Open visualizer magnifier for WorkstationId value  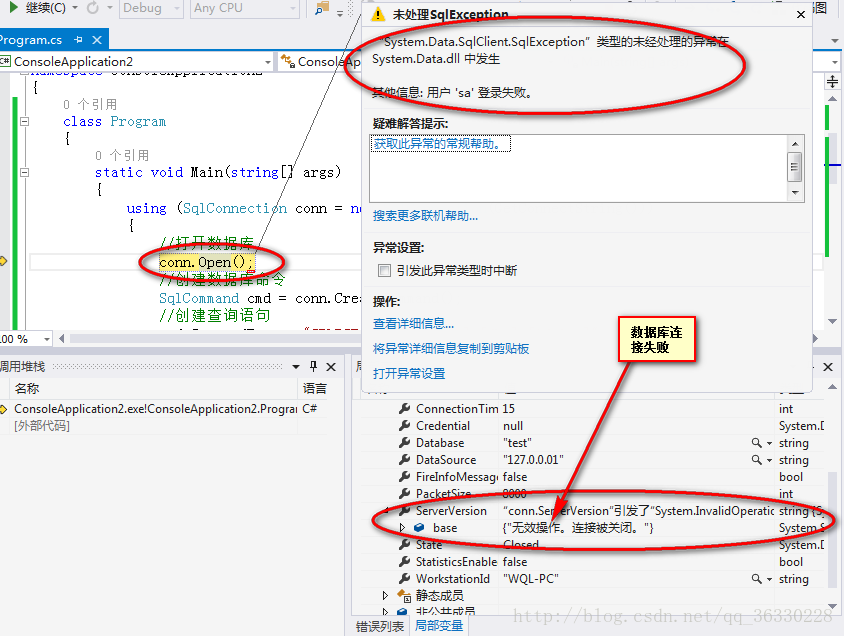tap(757, 579)
